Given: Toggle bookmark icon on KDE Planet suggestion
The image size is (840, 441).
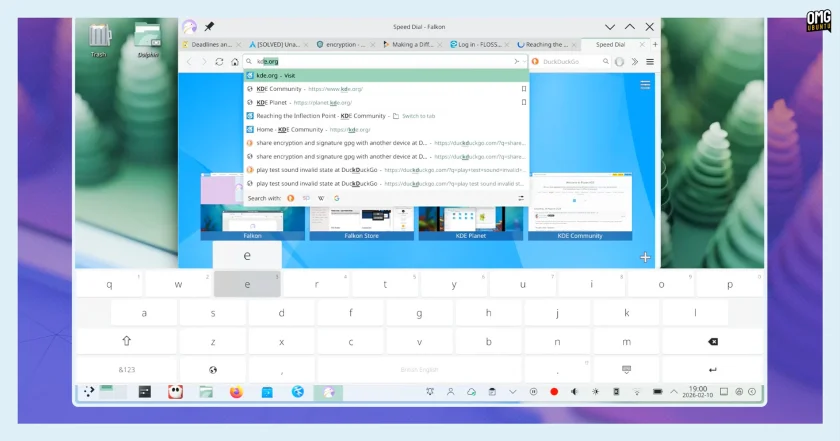Looking at the screenshot, I should tap(524, 102).
